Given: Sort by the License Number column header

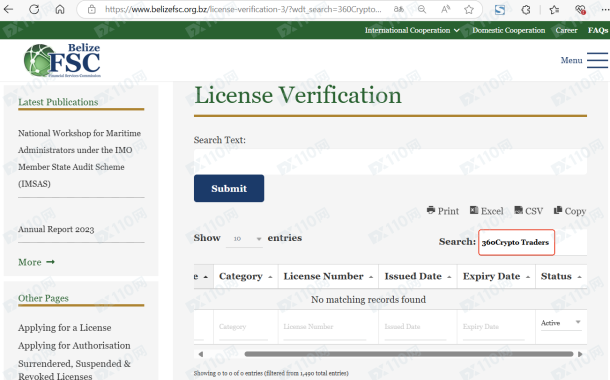Looking at the screenshot, I should pyautogui.click(x=328, y=277).
